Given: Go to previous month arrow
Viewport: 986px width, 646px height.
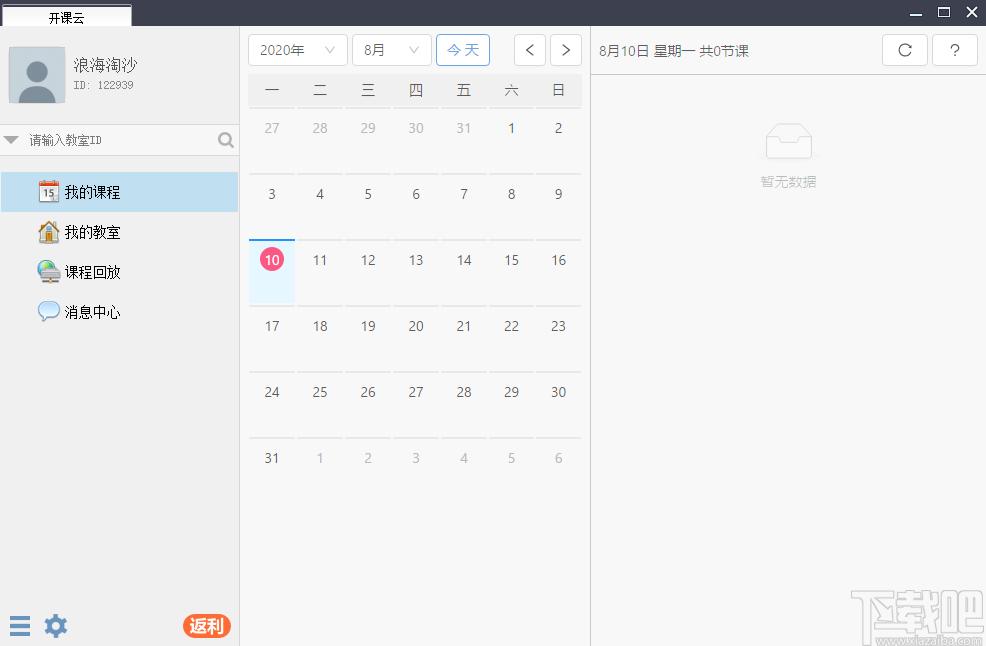Looking at the screenshot, I should click(x=529, y=50).
